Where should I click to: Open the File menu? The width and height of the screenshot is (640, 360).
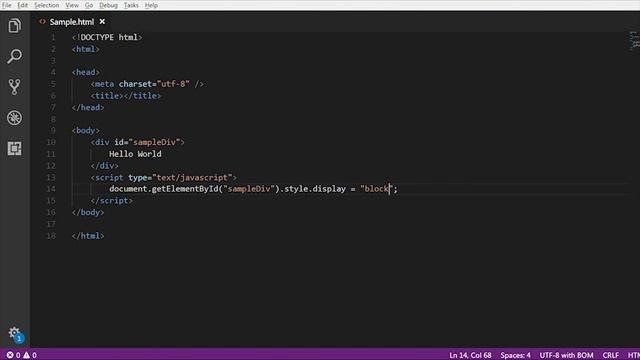7,5
